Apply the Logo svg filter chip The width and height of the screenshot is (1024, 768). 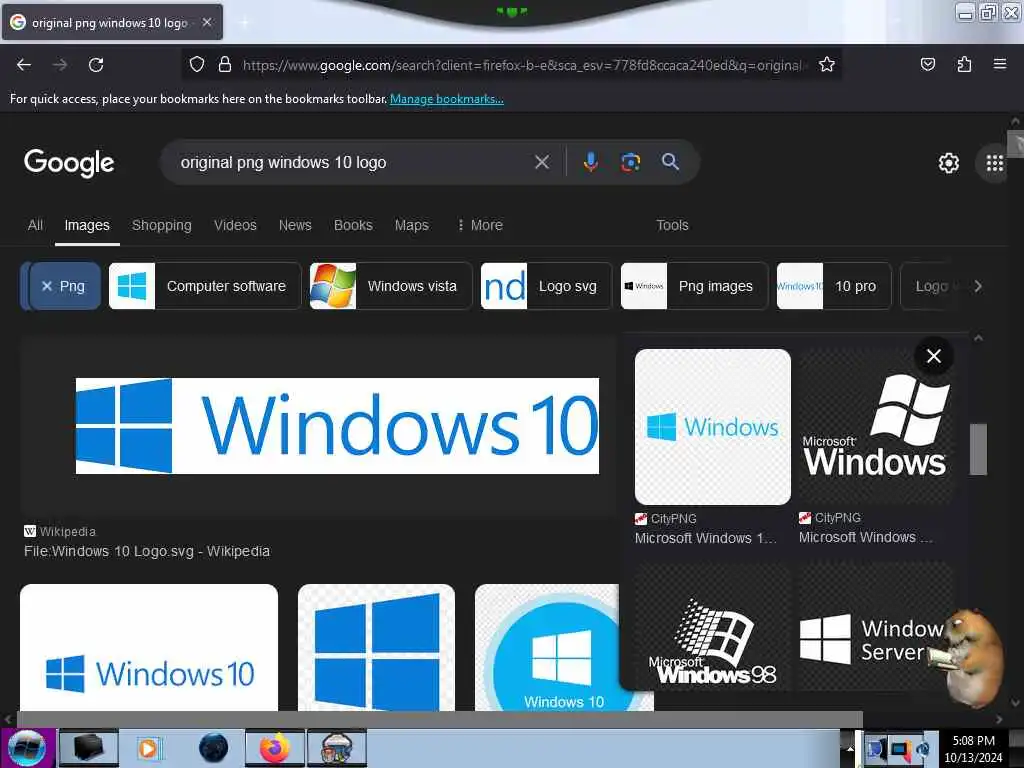click(x=546, y=286)
